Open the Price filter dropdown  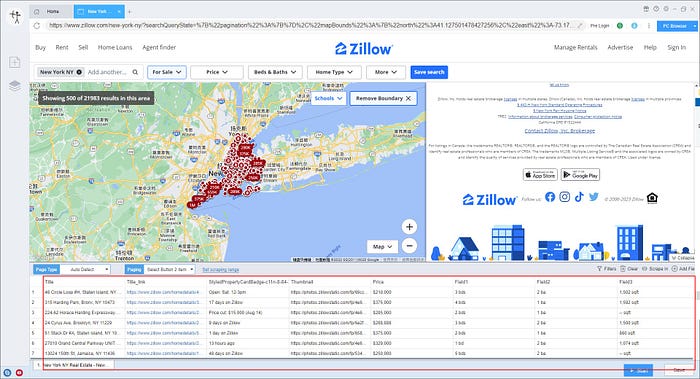point(217,72)
